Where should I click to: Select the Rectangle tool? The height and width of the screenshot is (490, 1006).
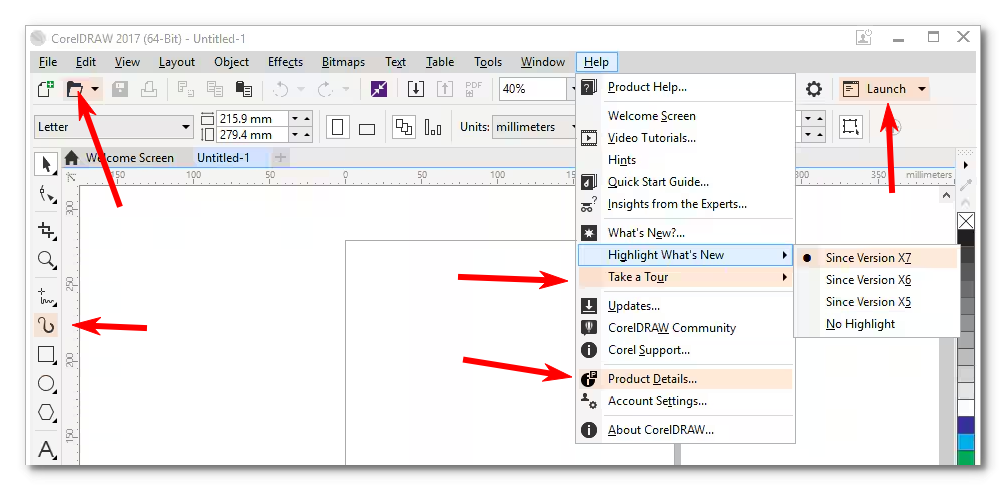coord(46,355)
